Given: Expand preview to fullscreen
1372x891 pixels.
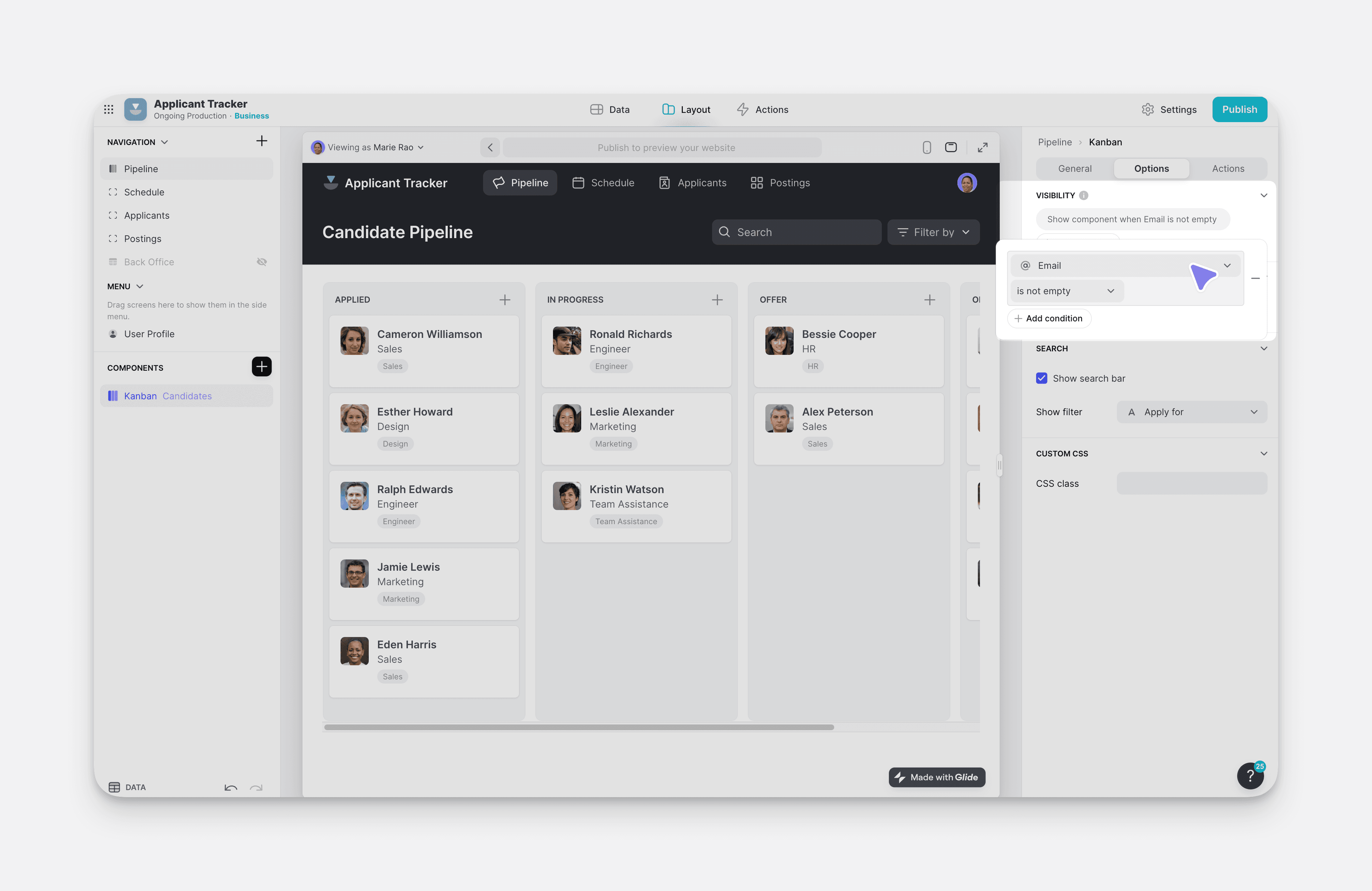Looking at the screenshot, I should (983, 147).
